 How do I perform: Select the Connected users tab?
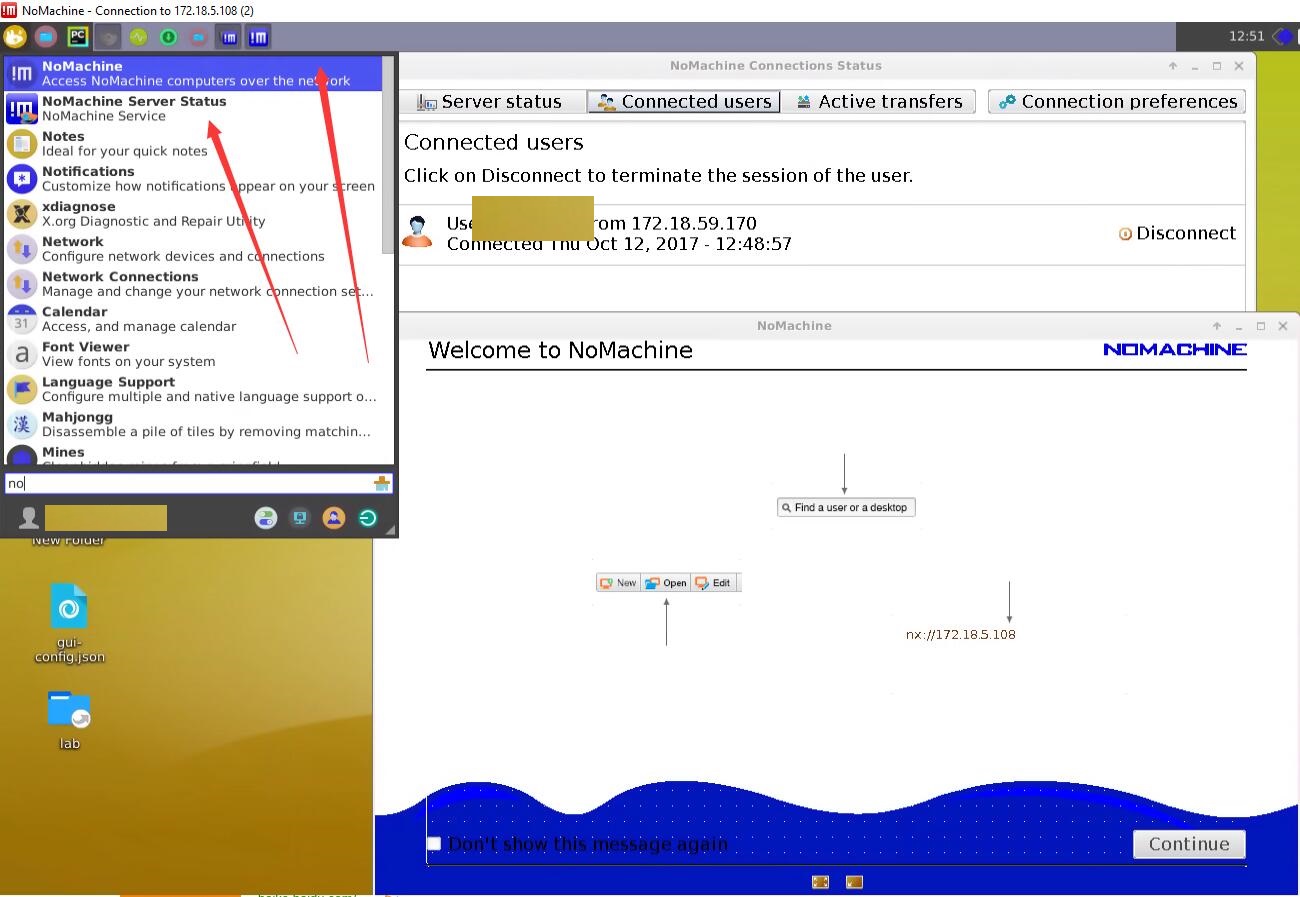coord(684,102)
